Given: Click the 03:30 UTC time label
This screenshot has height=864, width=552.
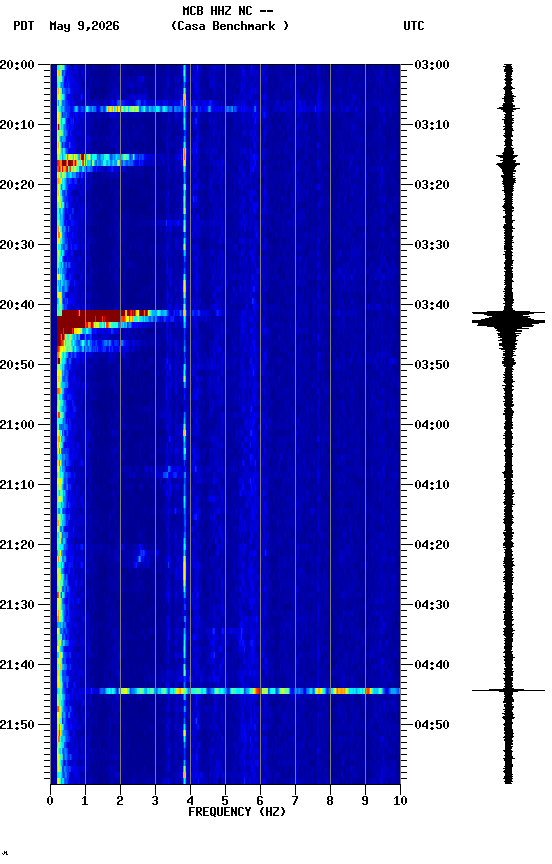Looking at the screenshot, I should pyautogui.click(x=432, y=245).
